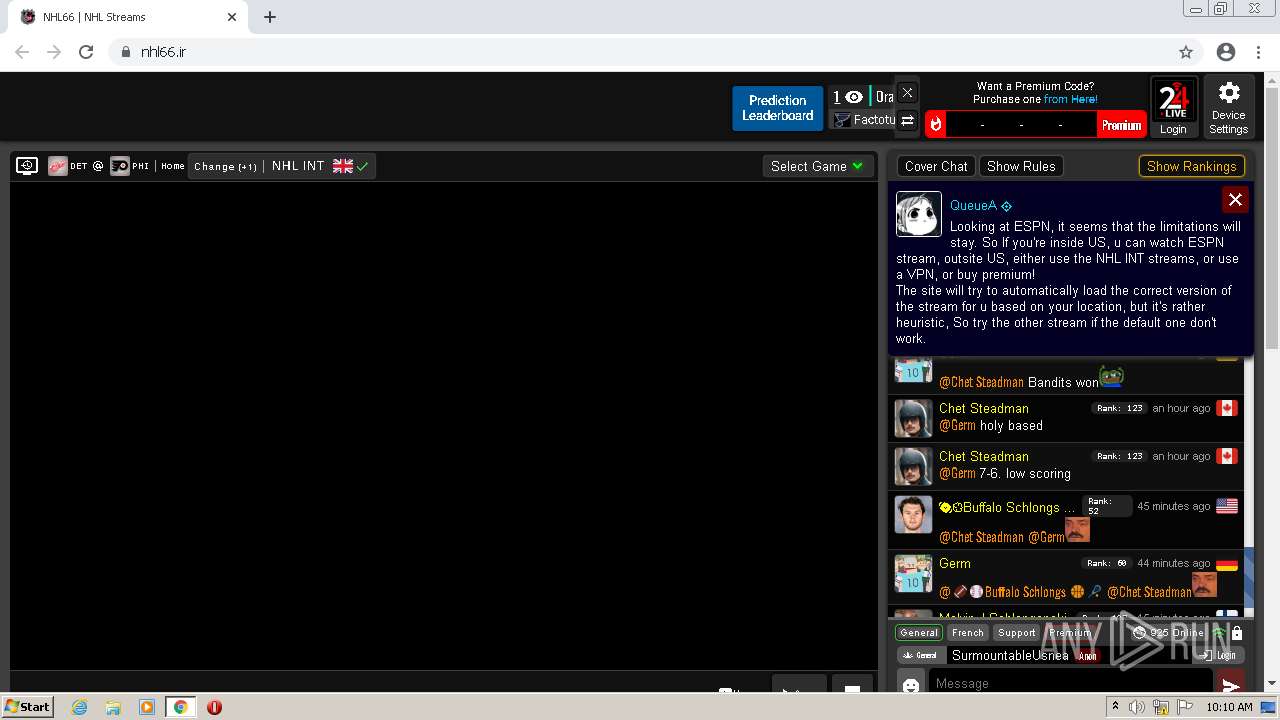Click the SurmountableUsnea username
Screen dimensions: 1280x720
(x=1010, y=655)
